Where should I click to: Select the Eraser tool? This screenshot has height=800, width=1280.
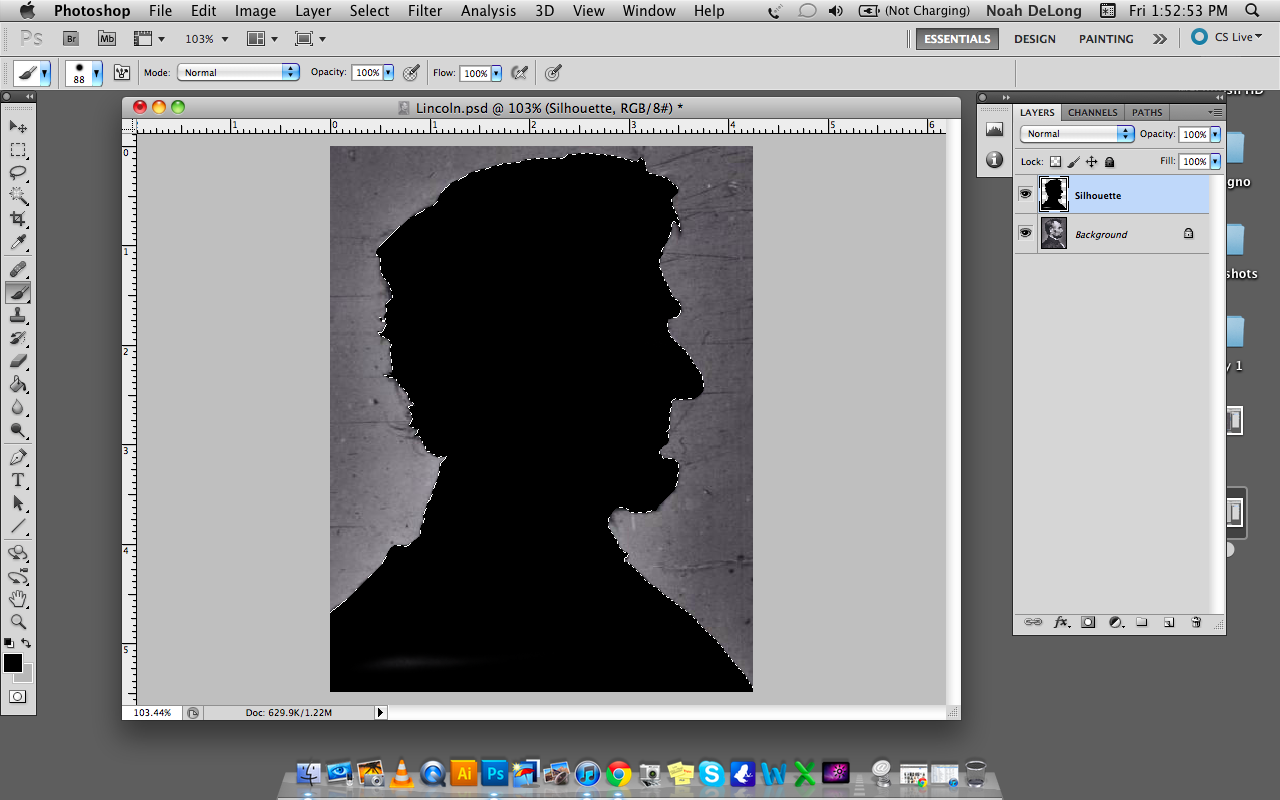pos(18,361)
